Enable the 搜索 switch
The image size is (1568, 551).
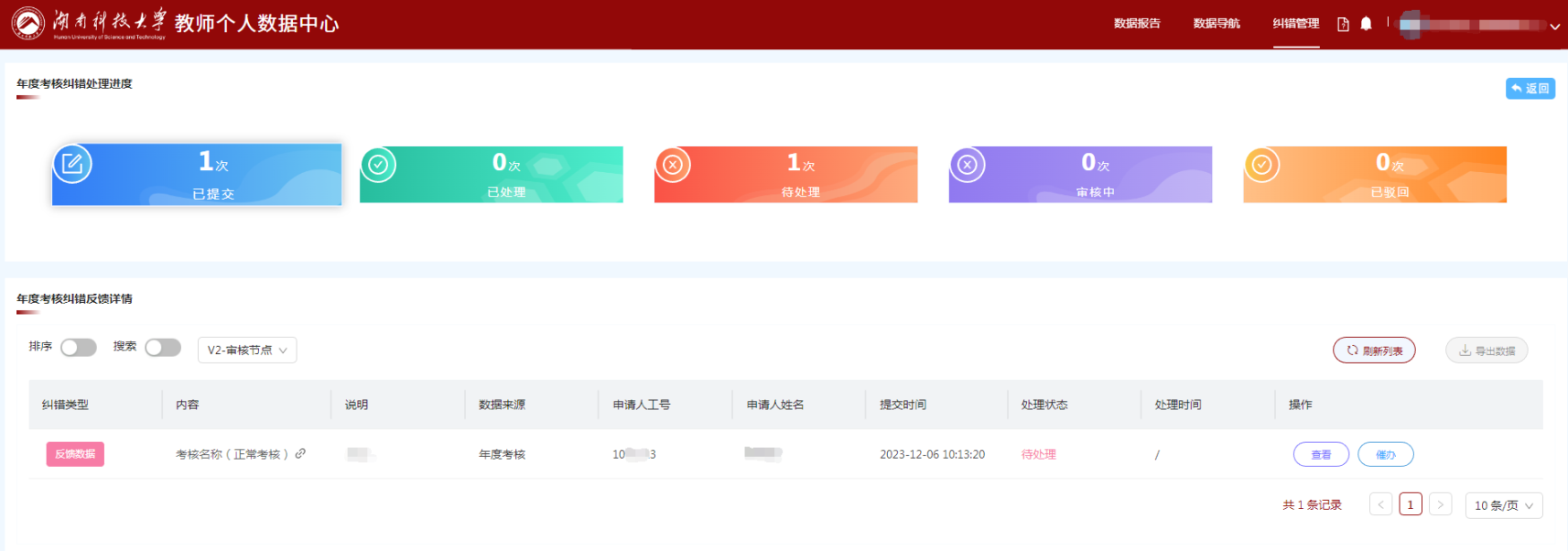(x=163, y=348)
